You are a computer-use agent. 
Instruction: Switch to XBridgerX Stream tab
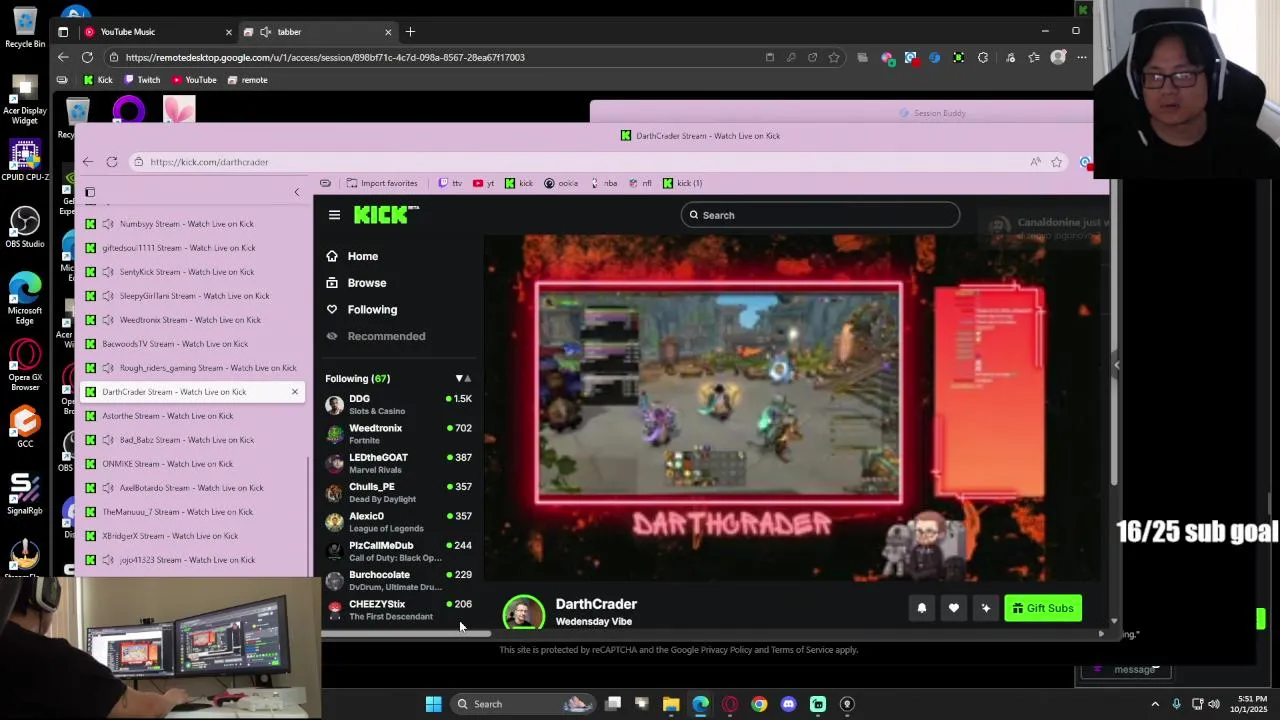pyautogui.click(x=190, y=536)
